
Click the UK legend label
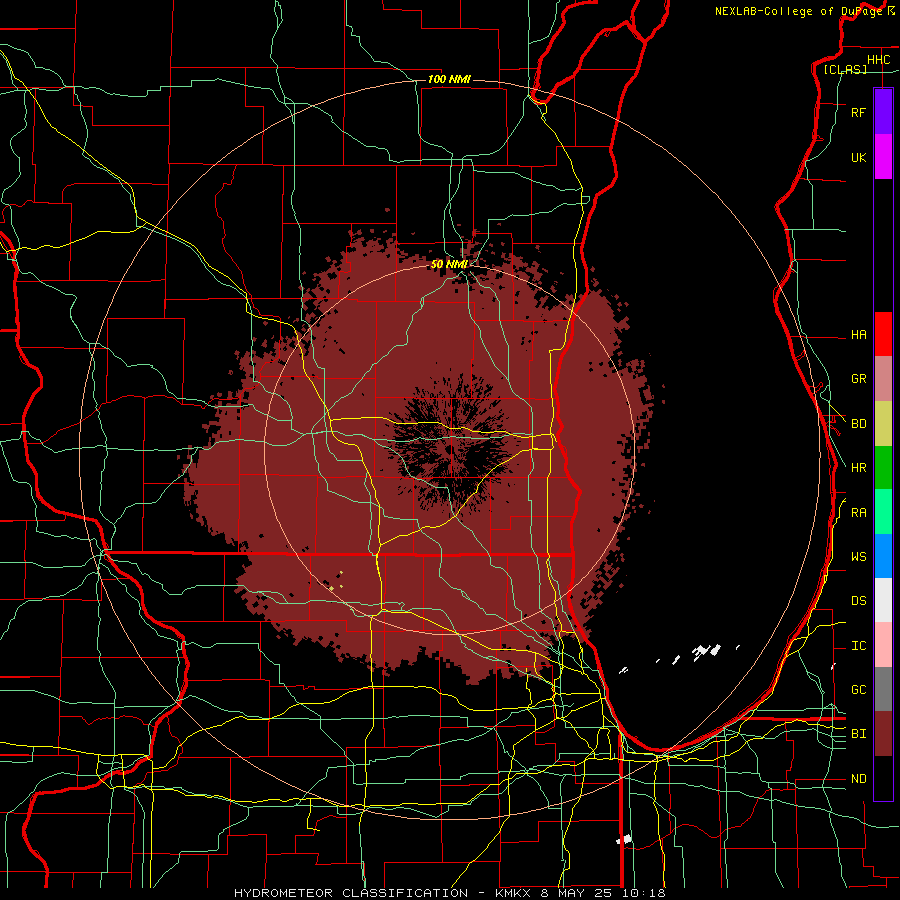coord(858,157)
